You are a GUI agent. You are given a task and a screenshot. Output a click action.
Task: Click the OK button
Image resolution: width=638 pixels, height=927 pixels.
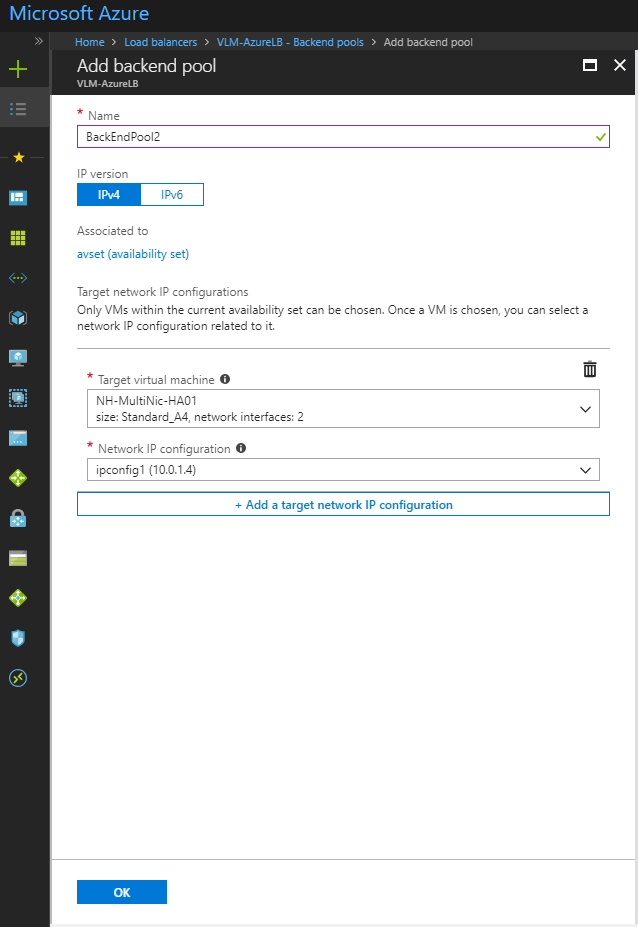point(122,892)
